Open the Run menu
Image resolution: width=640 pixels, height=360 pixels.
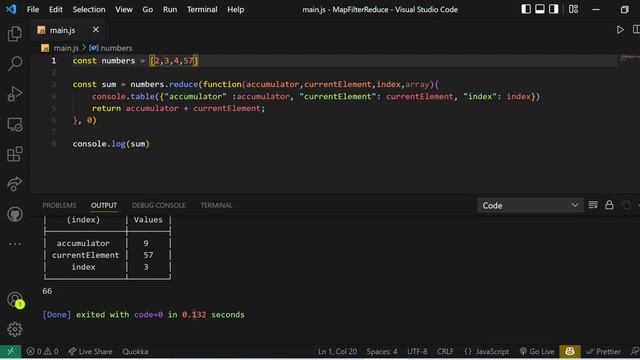click(x=170, y=9)
